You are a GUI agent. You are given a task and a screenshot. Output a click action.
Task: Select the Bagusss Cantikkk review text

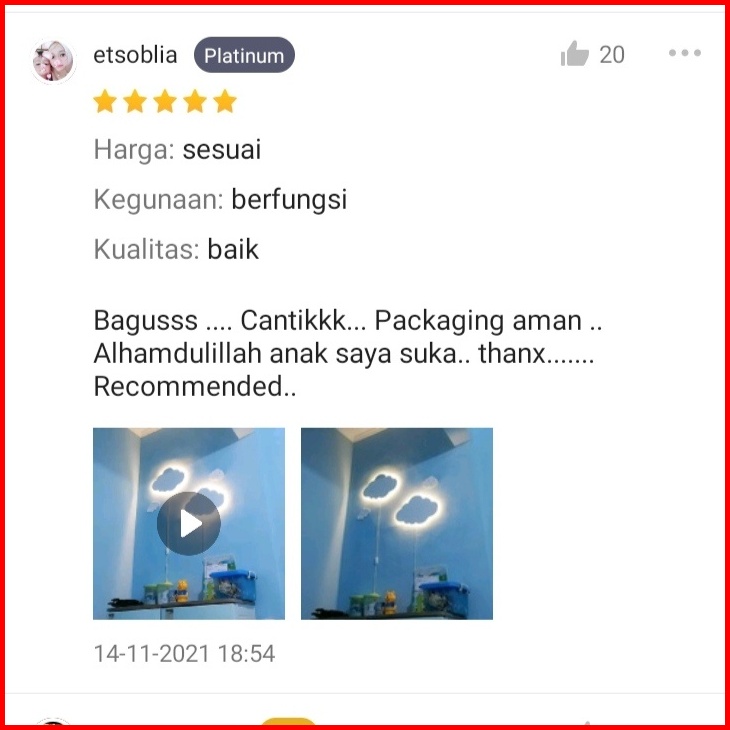click(348, 353)
